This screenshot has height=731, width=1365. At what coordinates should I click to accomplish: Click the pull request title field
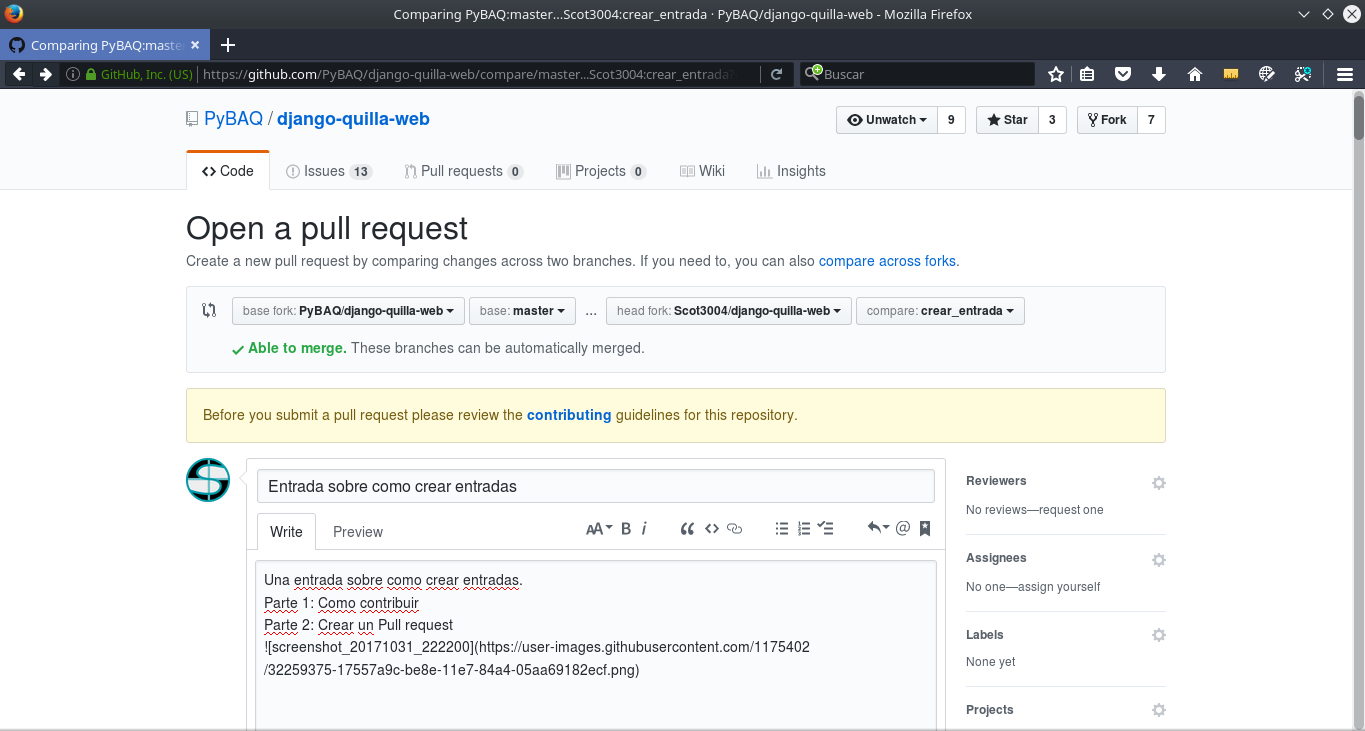click(x=596, y=486)
